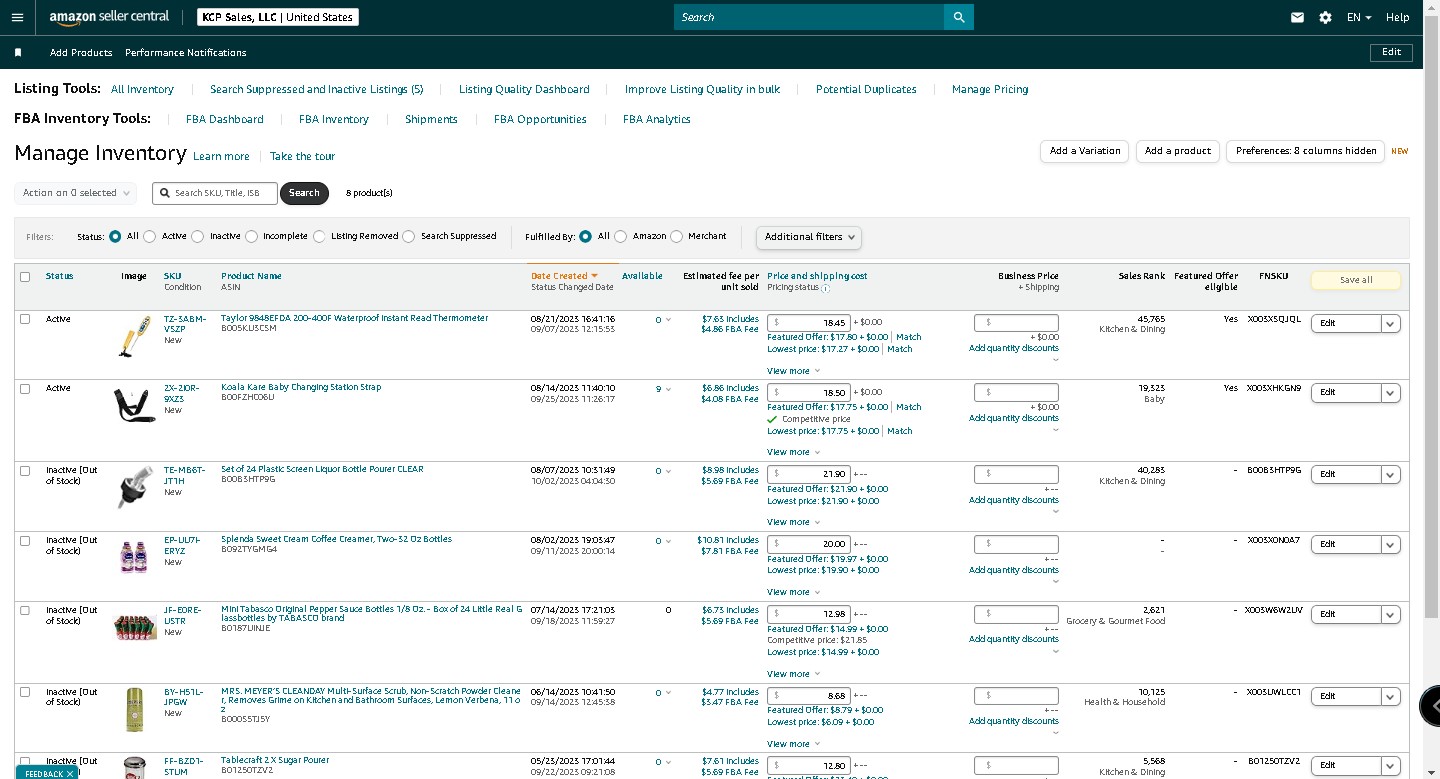Click the pricing status info icon
Viewport: 1440px width, 779px height.
tap(826, 288)
